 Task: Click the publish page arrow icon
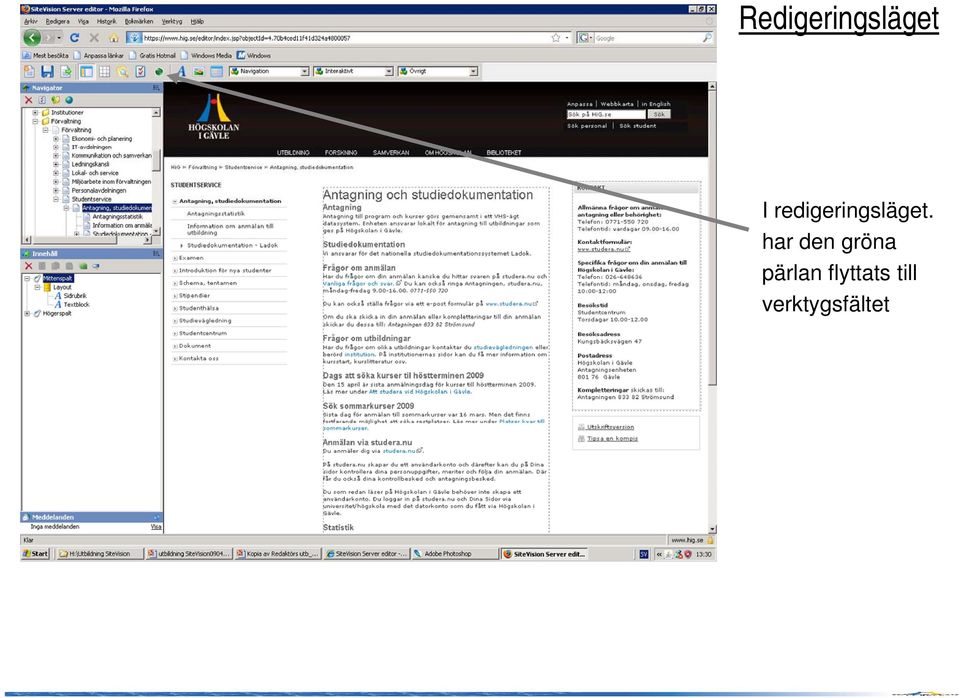(66, 72)
